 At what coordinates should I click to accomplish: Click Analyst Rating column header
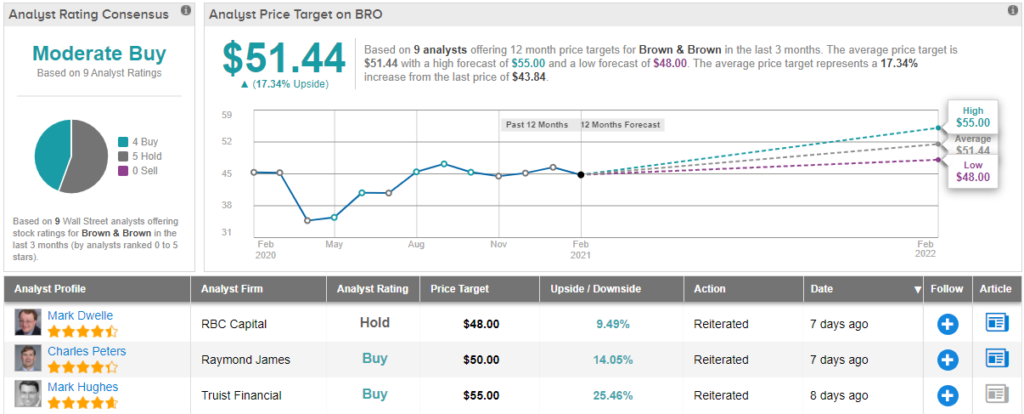click(x=372, y=289)
